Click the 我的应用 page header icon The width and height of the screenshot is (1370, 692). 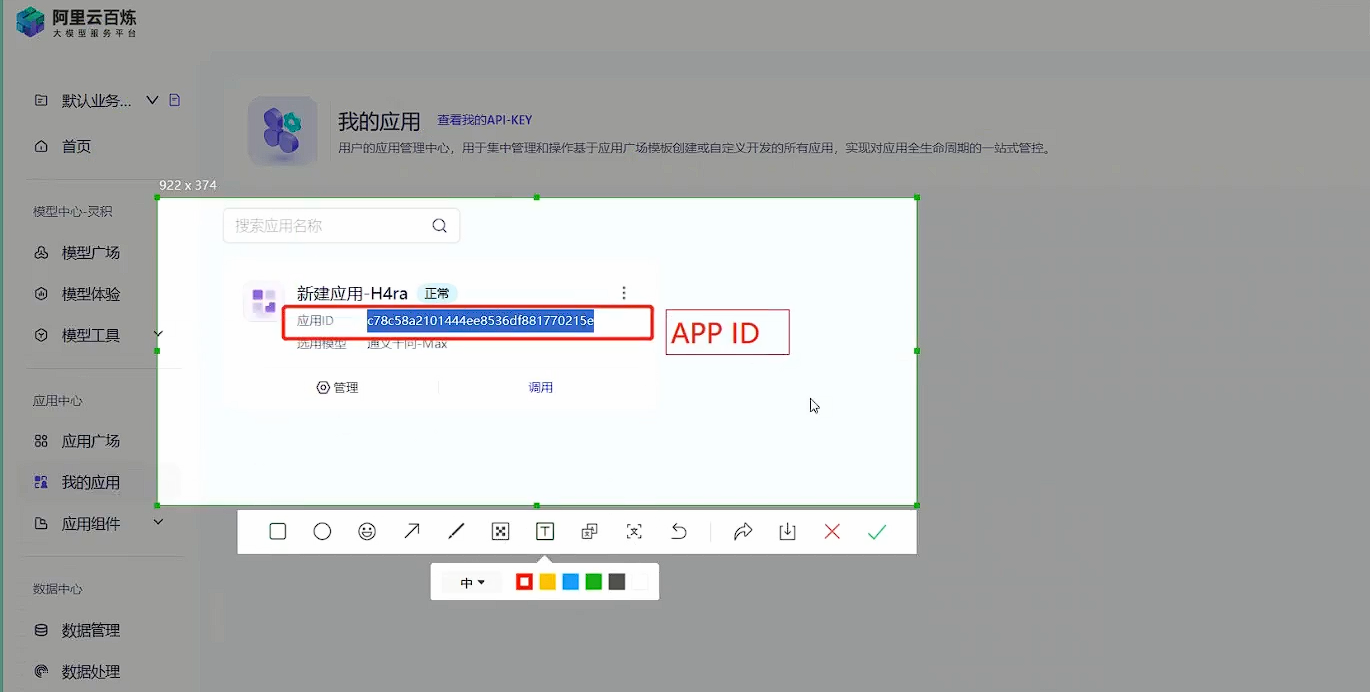pos(283,131)
